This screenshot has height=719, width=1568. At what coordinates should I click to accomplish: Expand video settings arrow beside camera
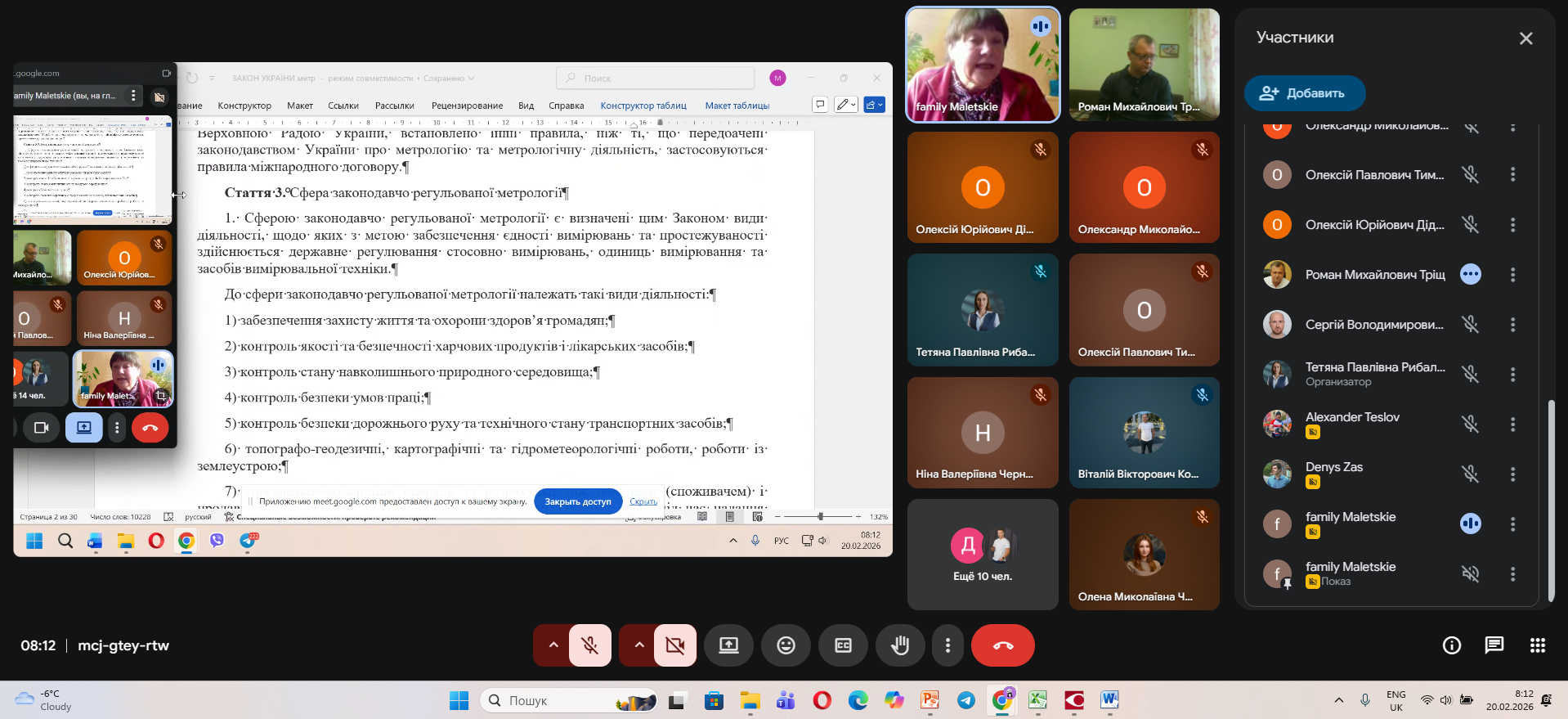click(x=639, y=645)
